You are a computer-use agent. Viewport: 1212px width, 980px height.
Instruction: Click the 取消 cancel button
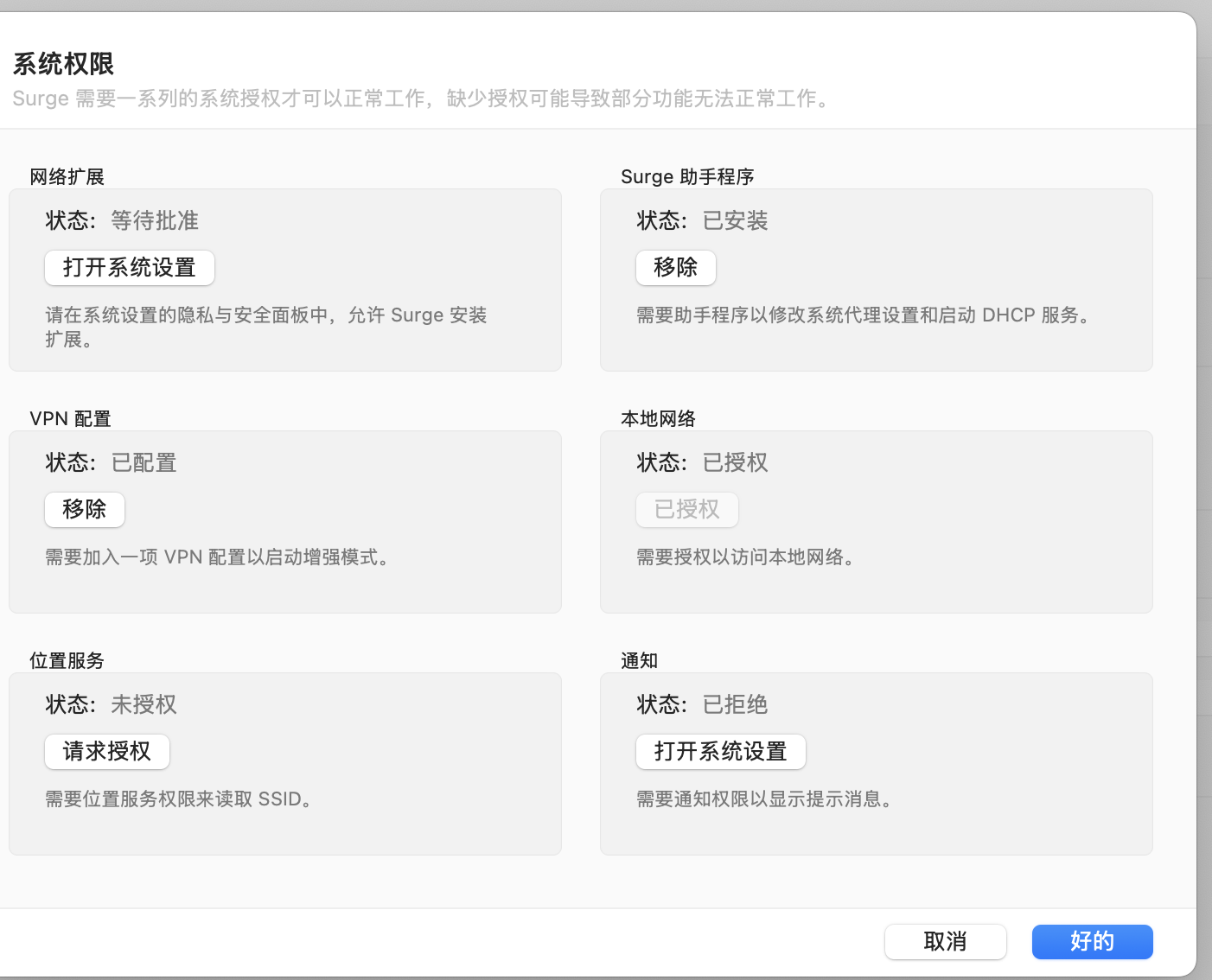[946, 942]
